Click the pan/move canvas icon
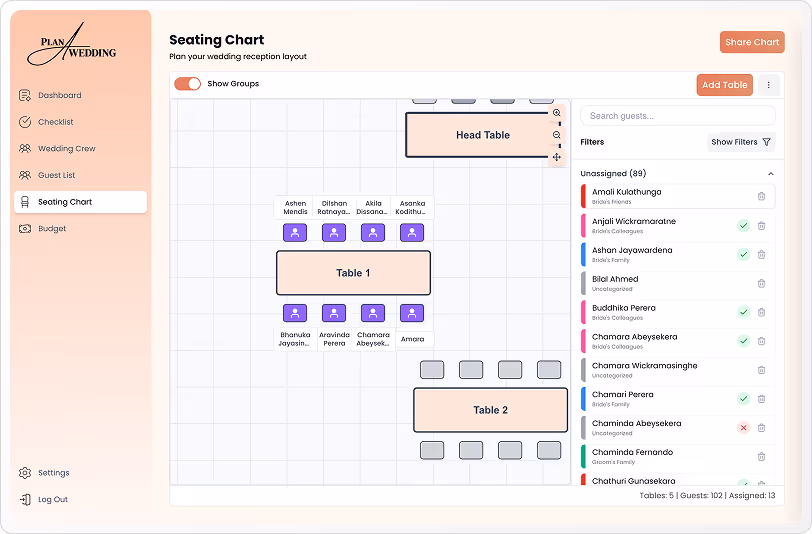The width and height of the screenshot is (812, 534). coord(557,157)
